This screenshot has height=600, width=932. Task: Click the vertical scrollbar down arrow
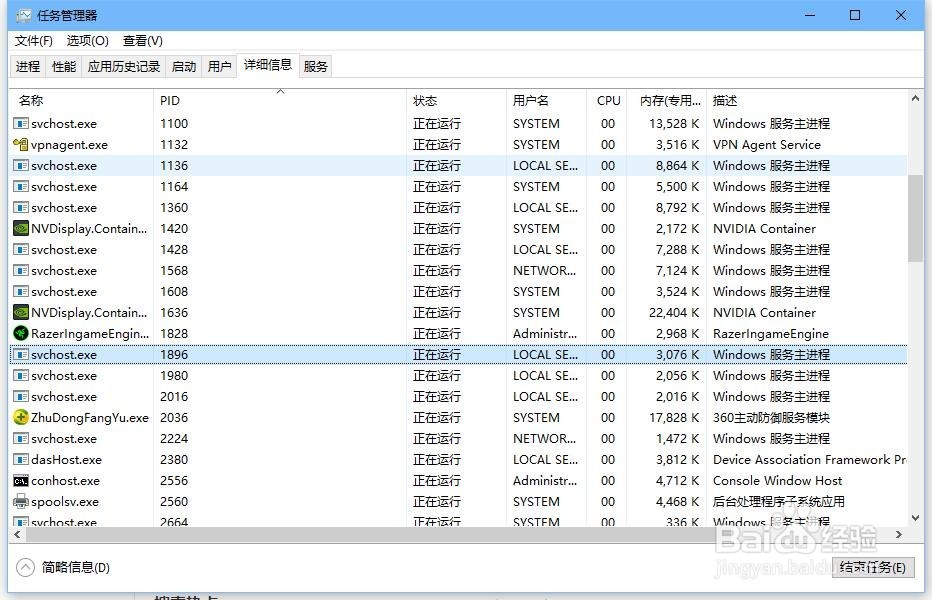(915, 518)
